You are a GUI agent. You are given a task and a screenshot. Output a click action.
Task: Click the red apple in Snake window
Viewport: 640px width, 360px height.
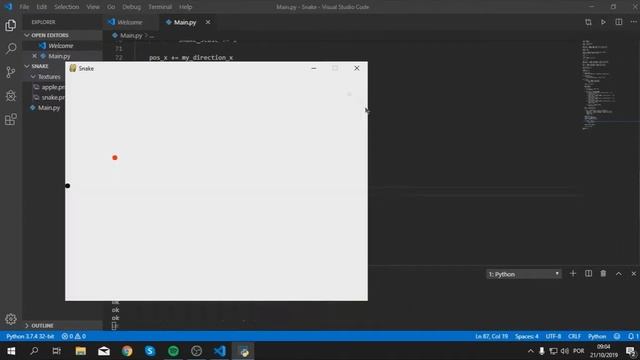[115, 158]
